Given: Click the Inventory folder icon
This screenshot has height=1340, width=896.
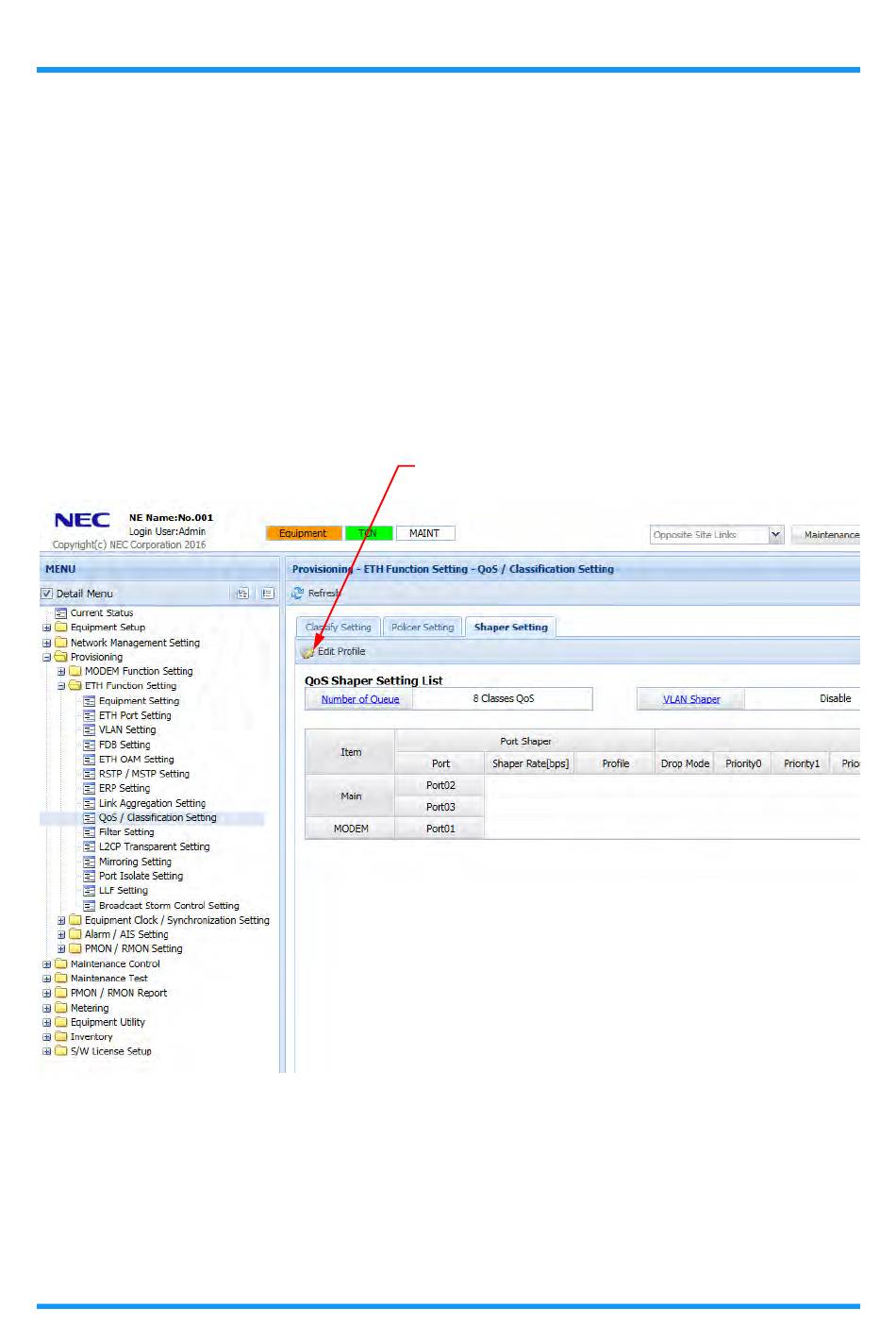Looking at the screenshot, I should (x=61, y=1036).
